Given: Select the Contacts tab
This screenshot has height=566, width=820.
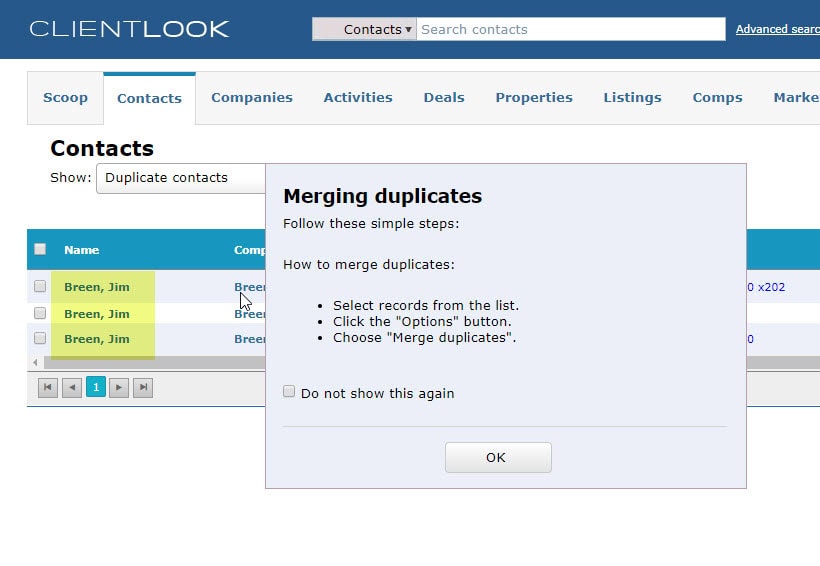Looking at the screenshot, I should pos(150,98).
